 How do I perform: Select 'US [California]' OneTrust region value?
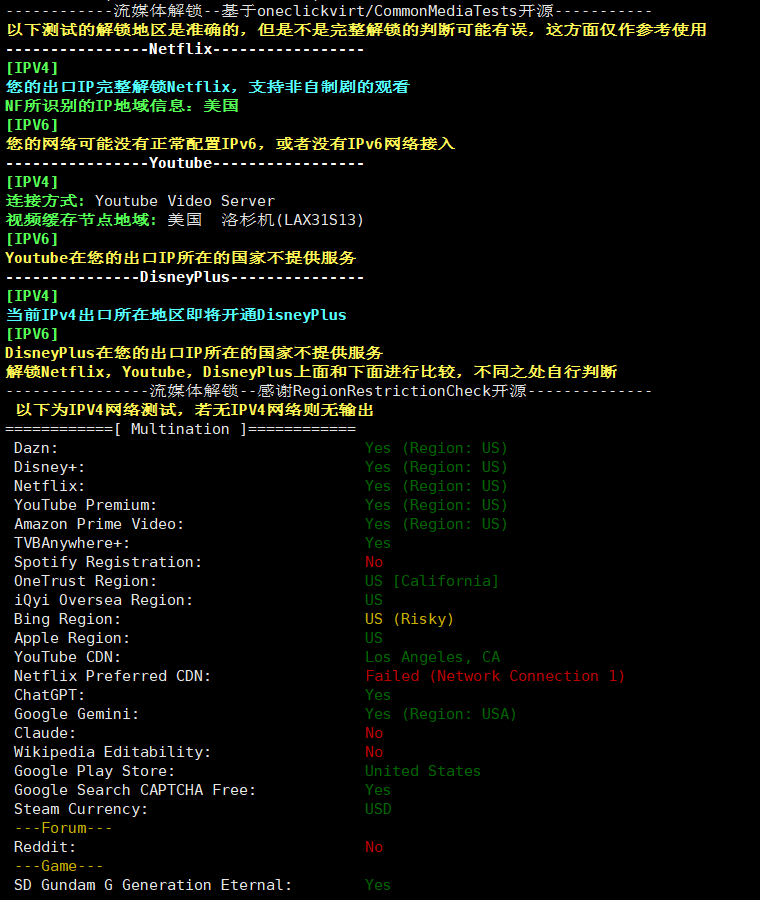432,581
